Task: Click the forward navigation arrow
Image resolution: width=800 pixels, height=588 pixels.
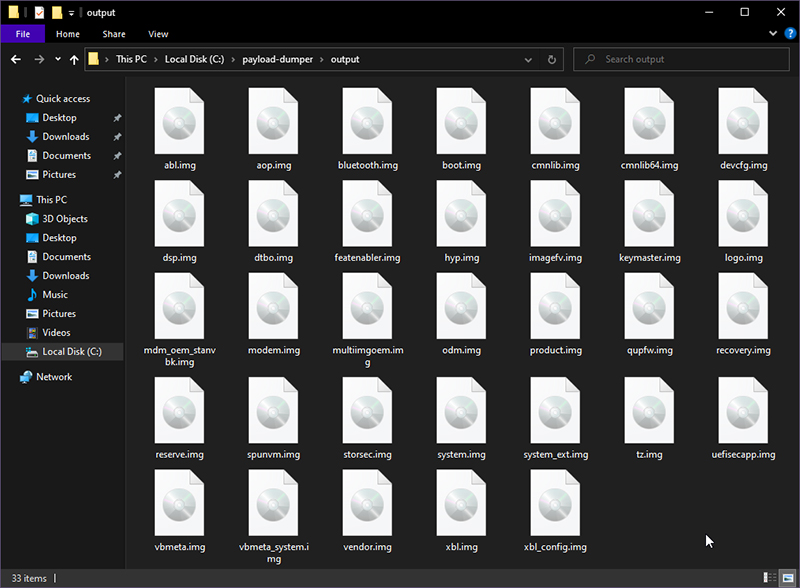Action: pos(37,59)
